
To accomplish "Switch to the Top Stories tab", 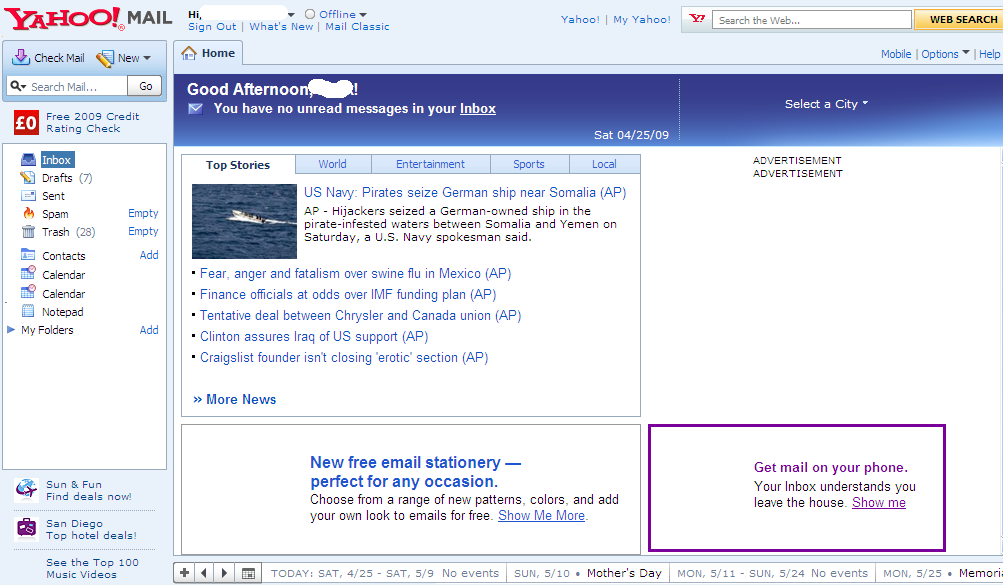I will pos(238,165).
